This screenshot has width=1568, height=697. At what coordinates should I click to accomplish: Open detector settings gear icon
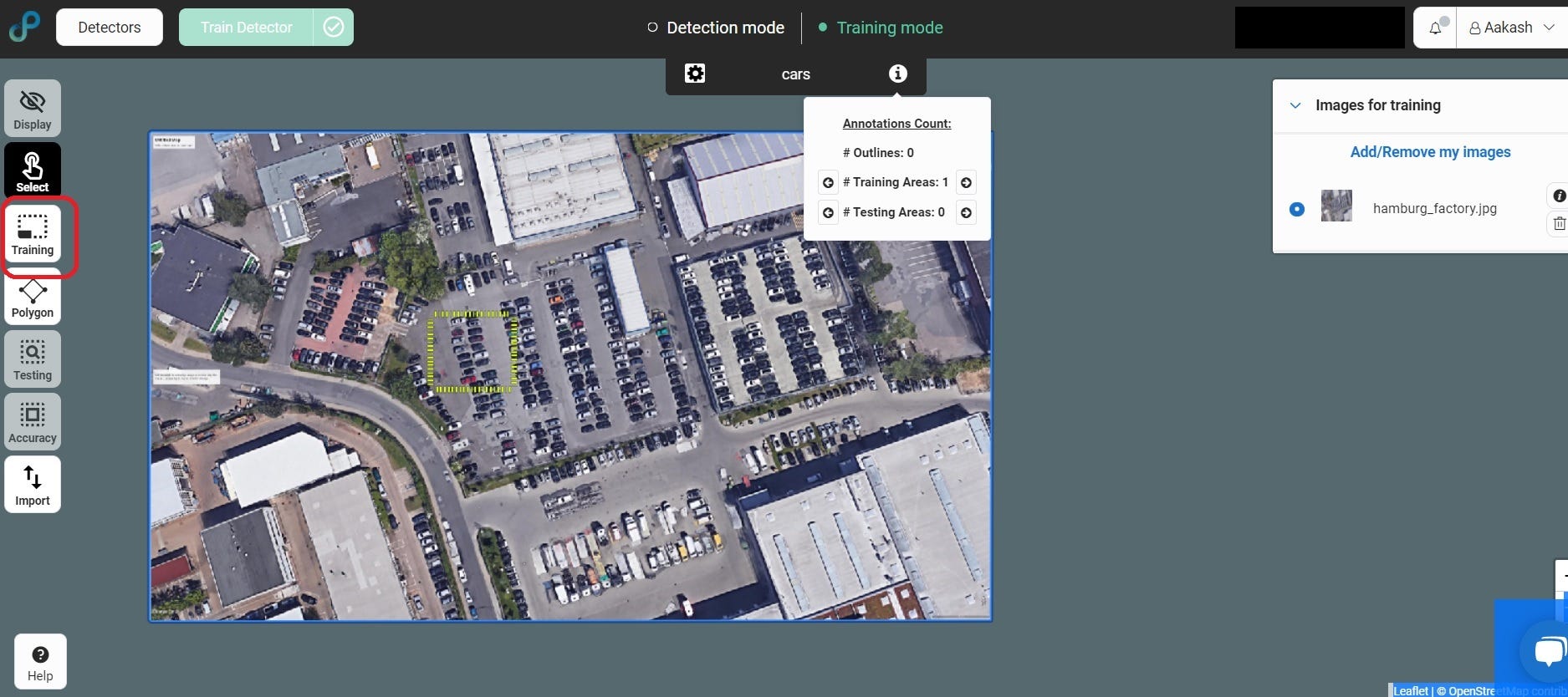pyautogui.click(x=695, y=74)
